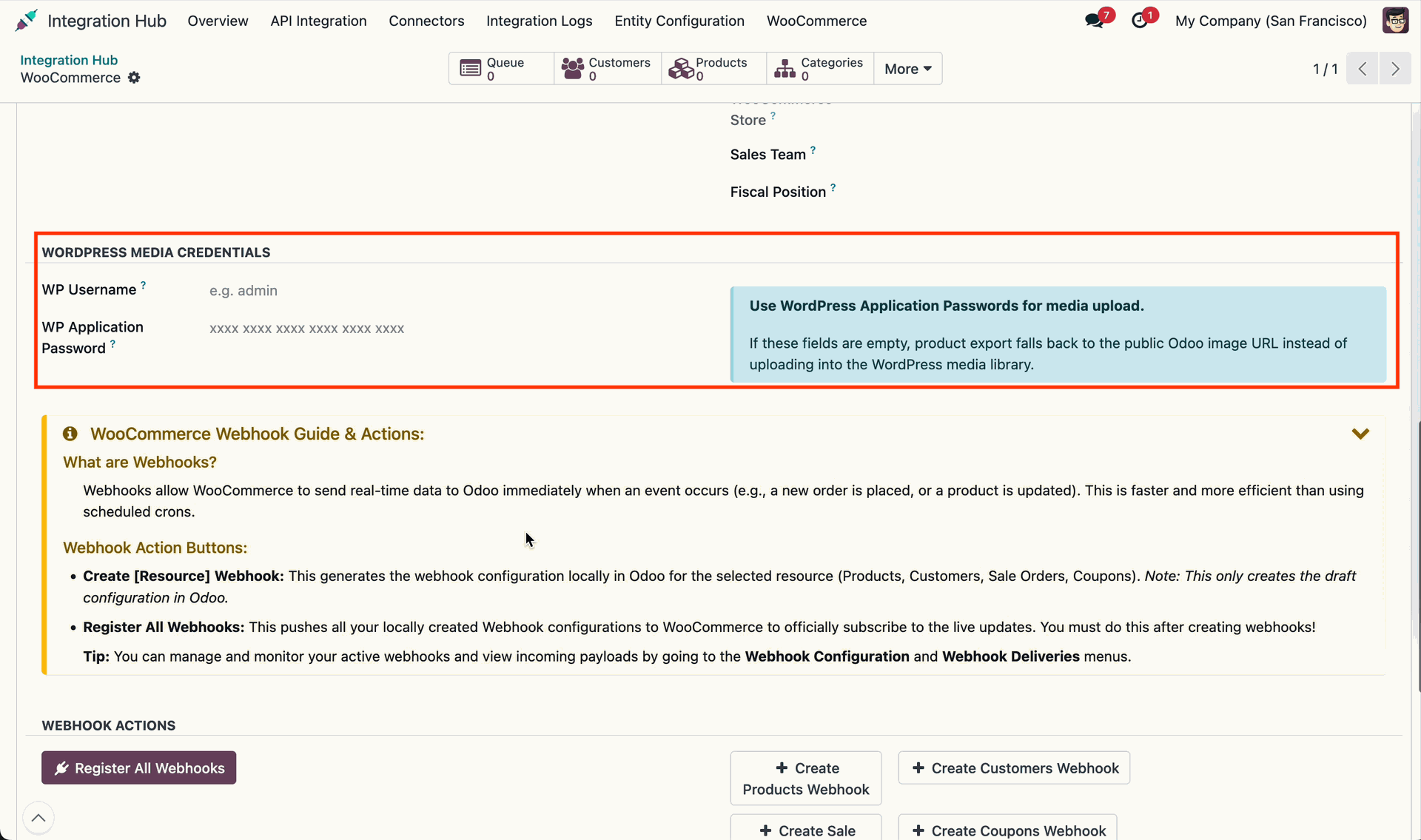The height and width of the screenshot is (840, 1421).
Task: Open the WooCommerce menu
Action: pos(816,21)
